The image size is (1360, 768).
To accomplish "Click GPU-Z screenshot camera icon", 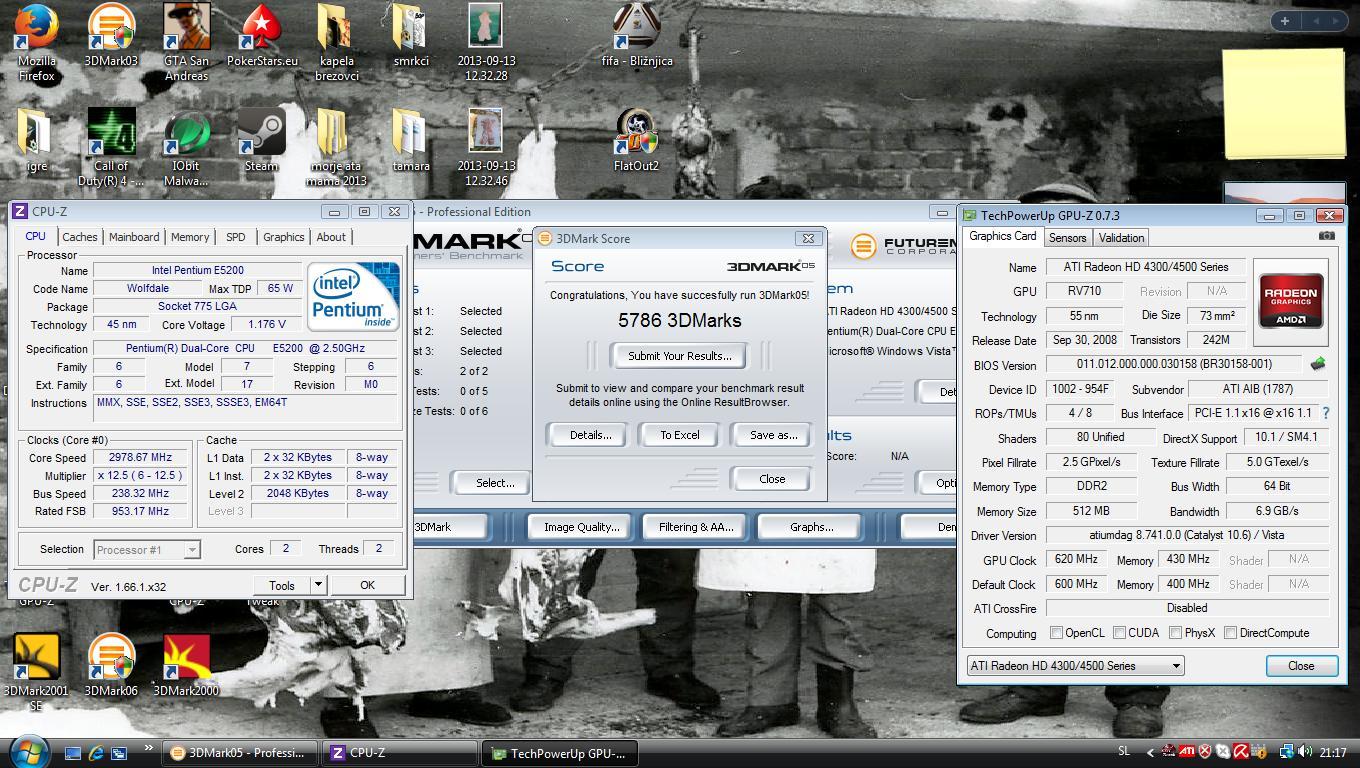I will [1326, 236].
